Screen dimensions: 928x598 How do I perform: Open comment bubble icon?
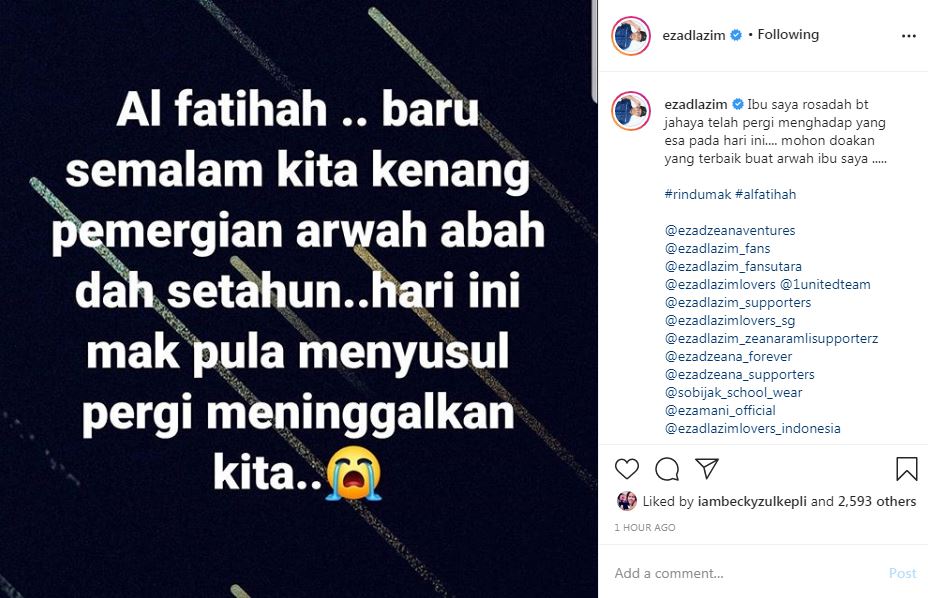tap(667, 469)
